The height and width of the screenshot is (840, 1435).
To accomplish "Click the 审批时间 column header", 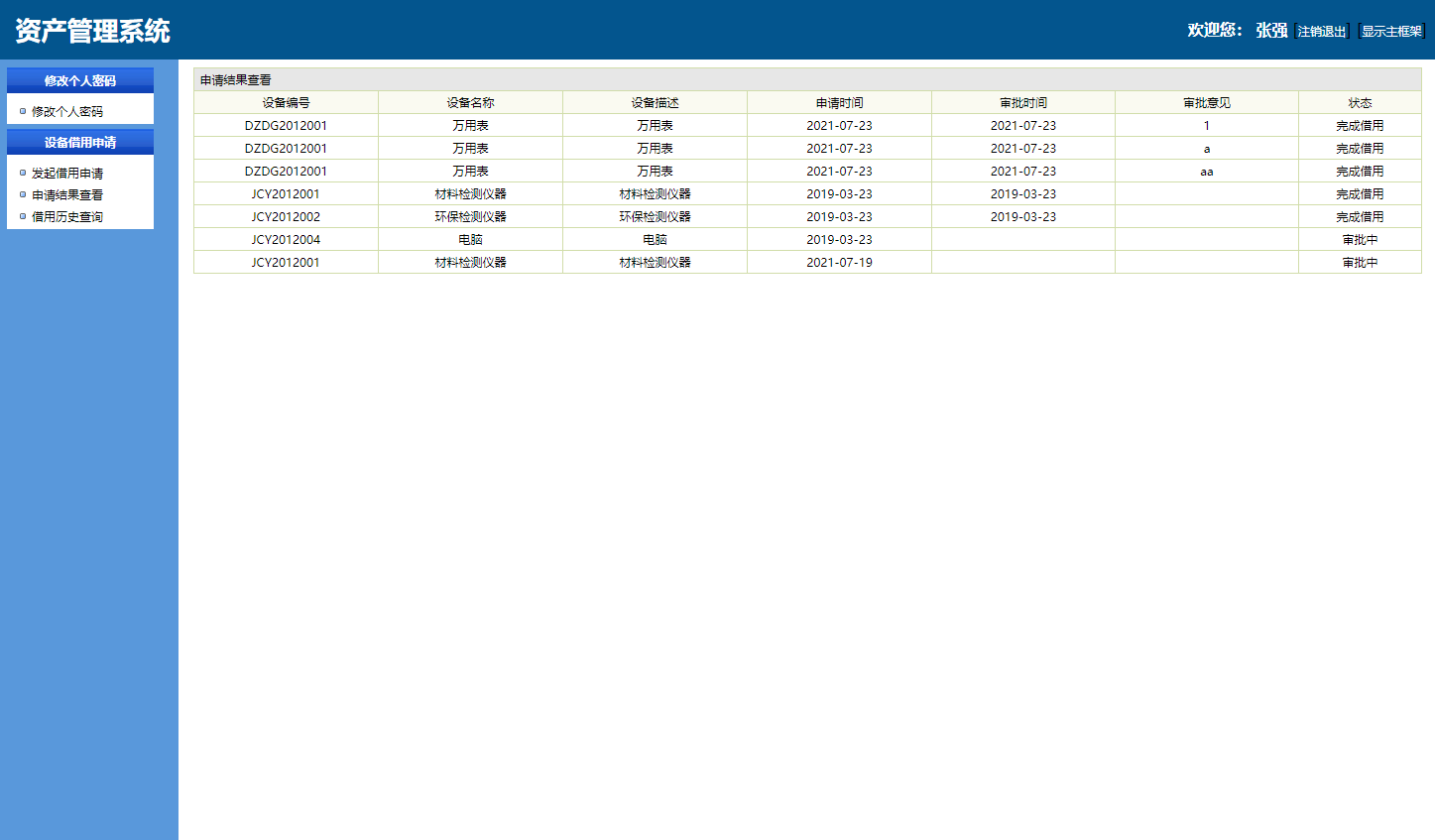I will (1023, 103).
